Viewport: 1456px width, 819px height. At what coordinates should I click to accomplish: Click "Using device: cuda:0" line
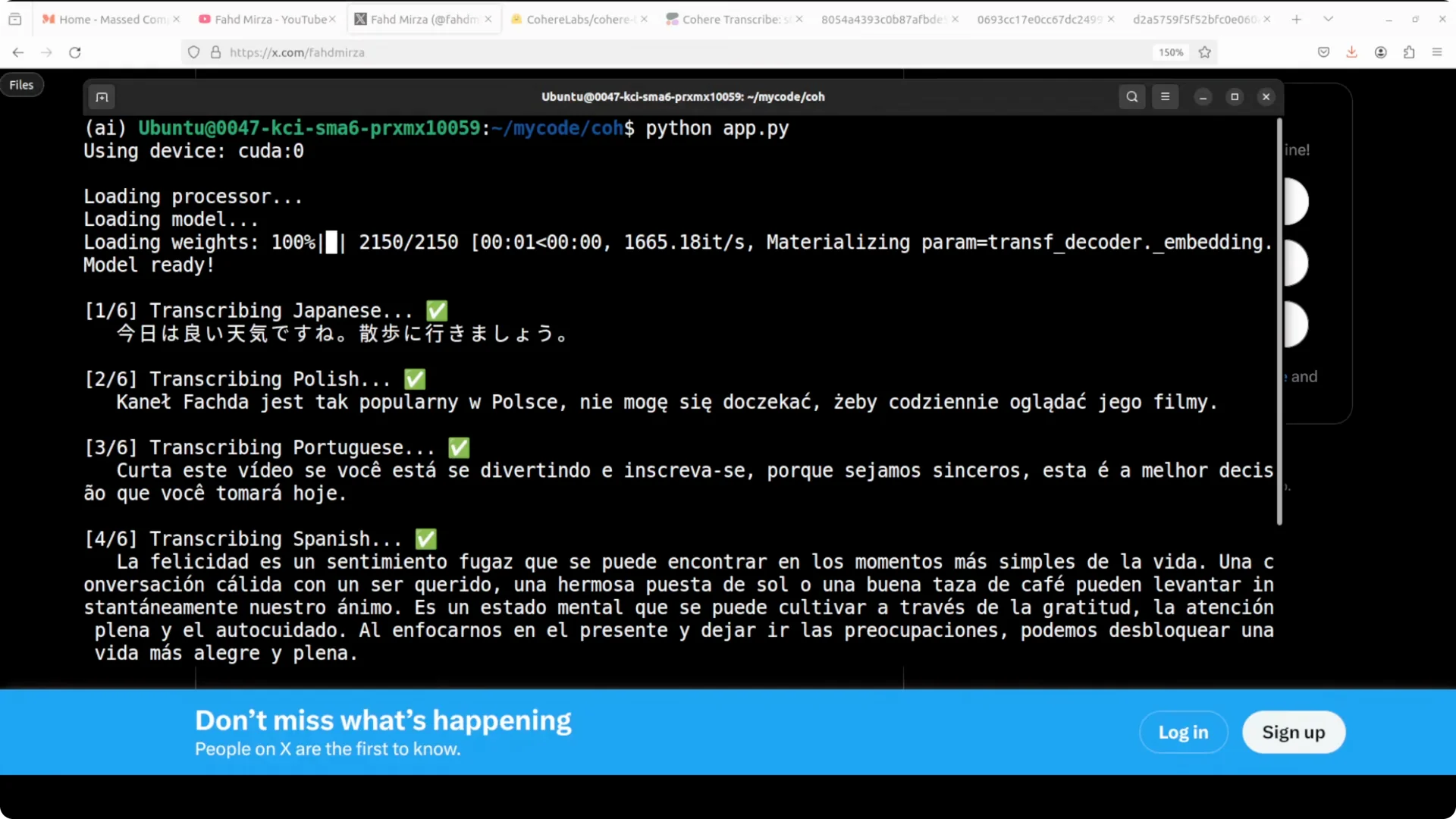pyautogui.click(x=193, y=151)
